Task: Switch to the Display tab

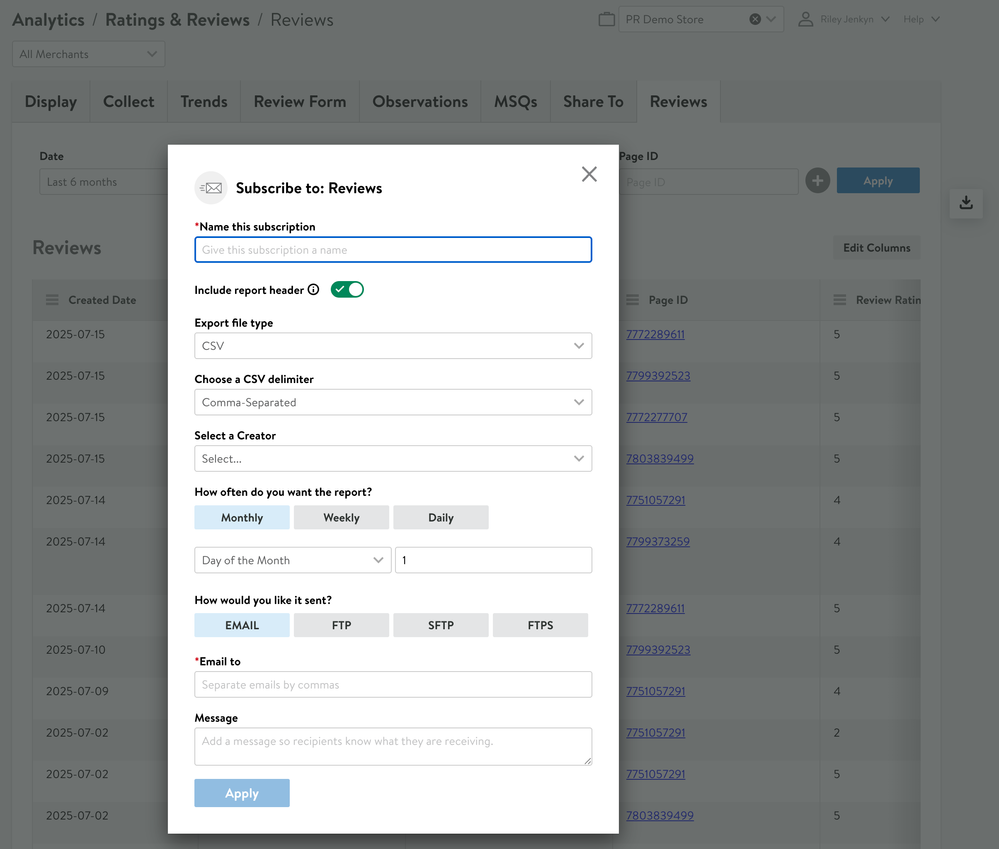Action: point(51,101)
